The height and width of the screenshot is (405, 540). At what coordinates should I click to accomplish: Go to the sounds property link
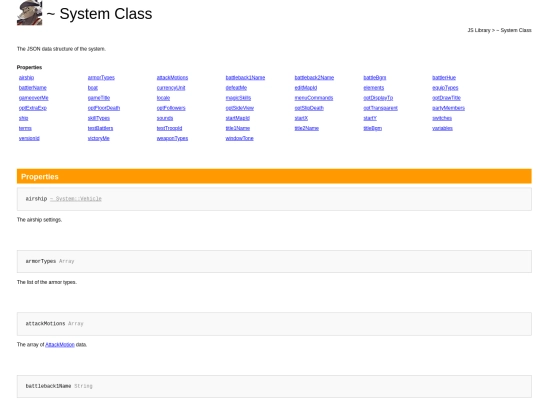click(x=165, y=118)
